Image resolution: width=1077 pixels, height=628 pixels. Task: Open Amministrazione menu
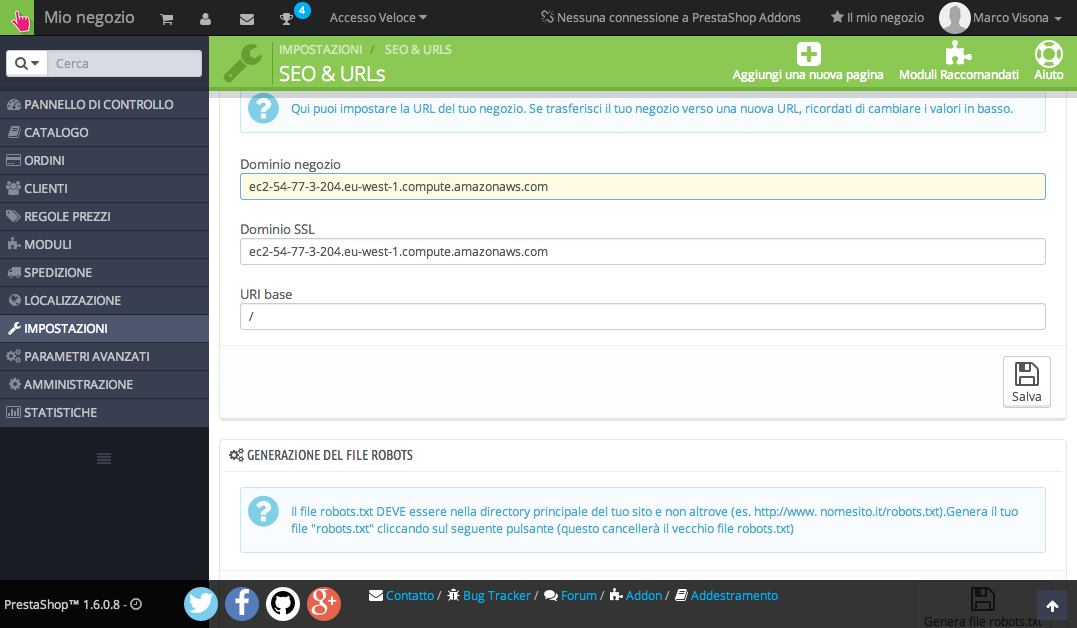tap(104, 385)
